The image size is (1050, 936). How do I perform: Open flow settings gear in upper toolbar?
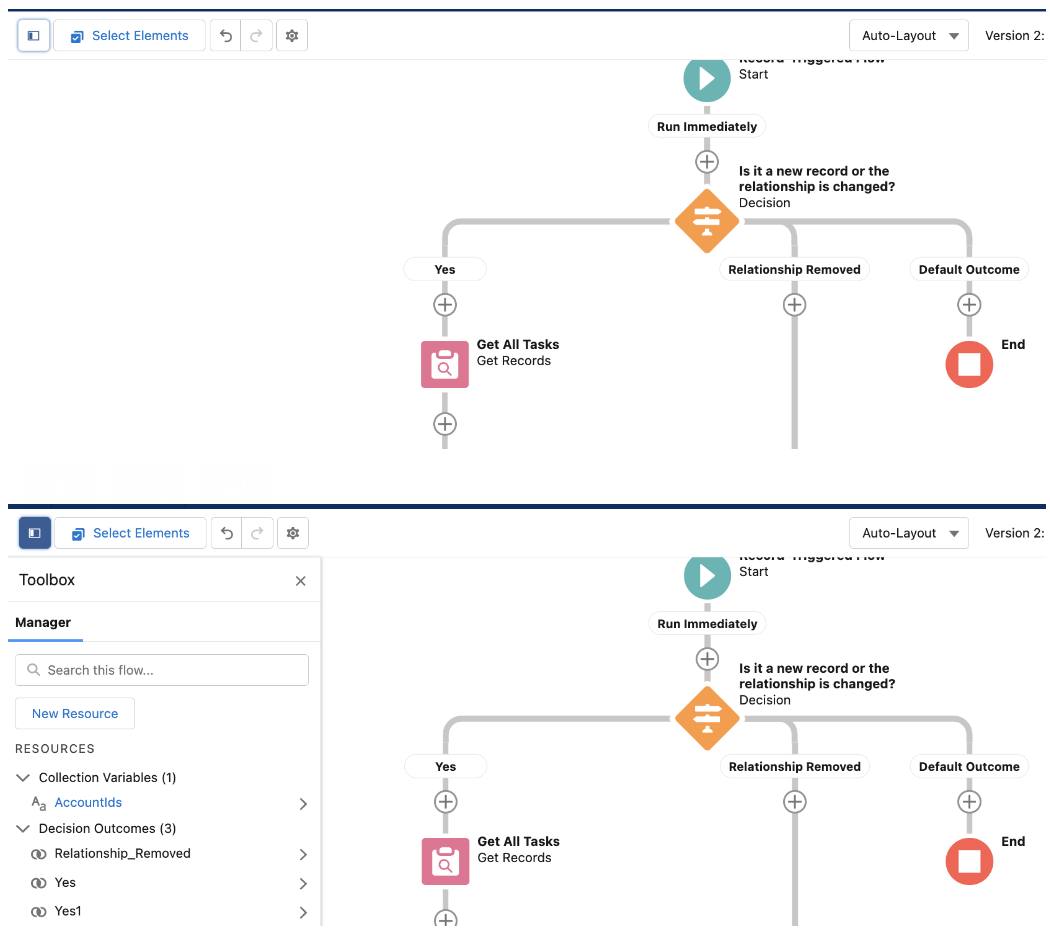click(292, 35)
